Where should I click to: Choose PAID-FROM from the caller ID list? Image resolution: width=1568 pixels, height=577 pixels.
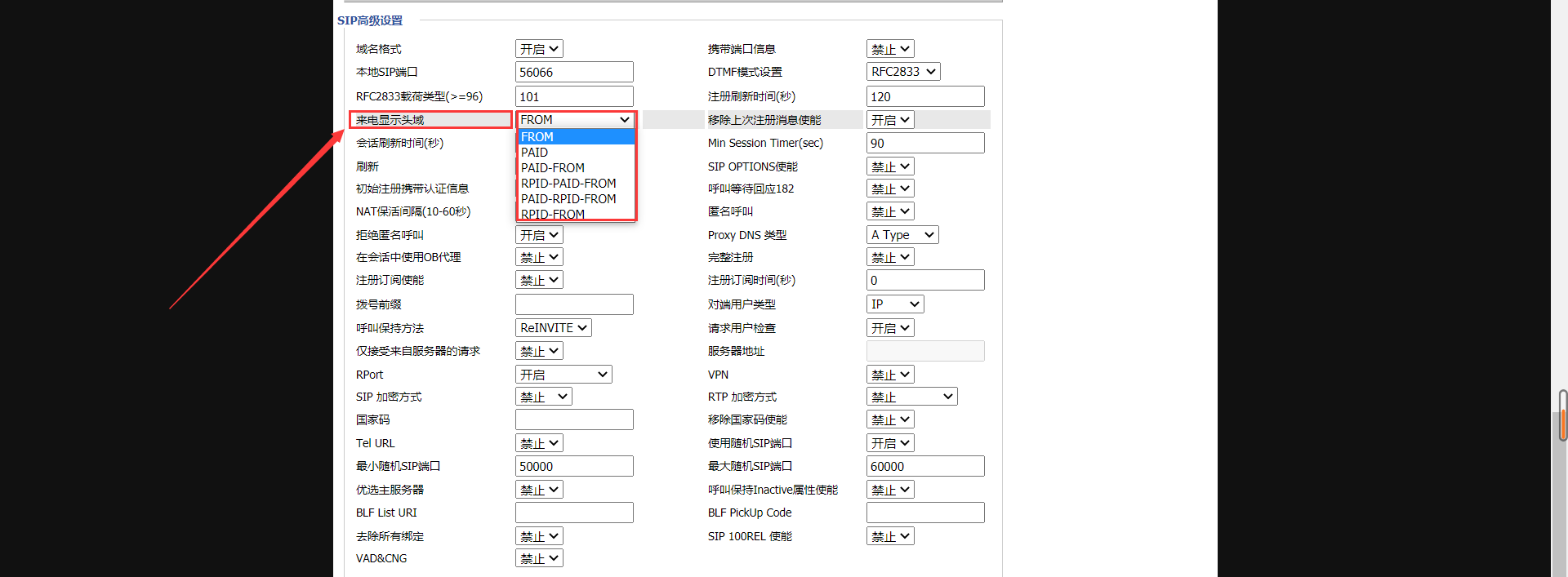553,168
